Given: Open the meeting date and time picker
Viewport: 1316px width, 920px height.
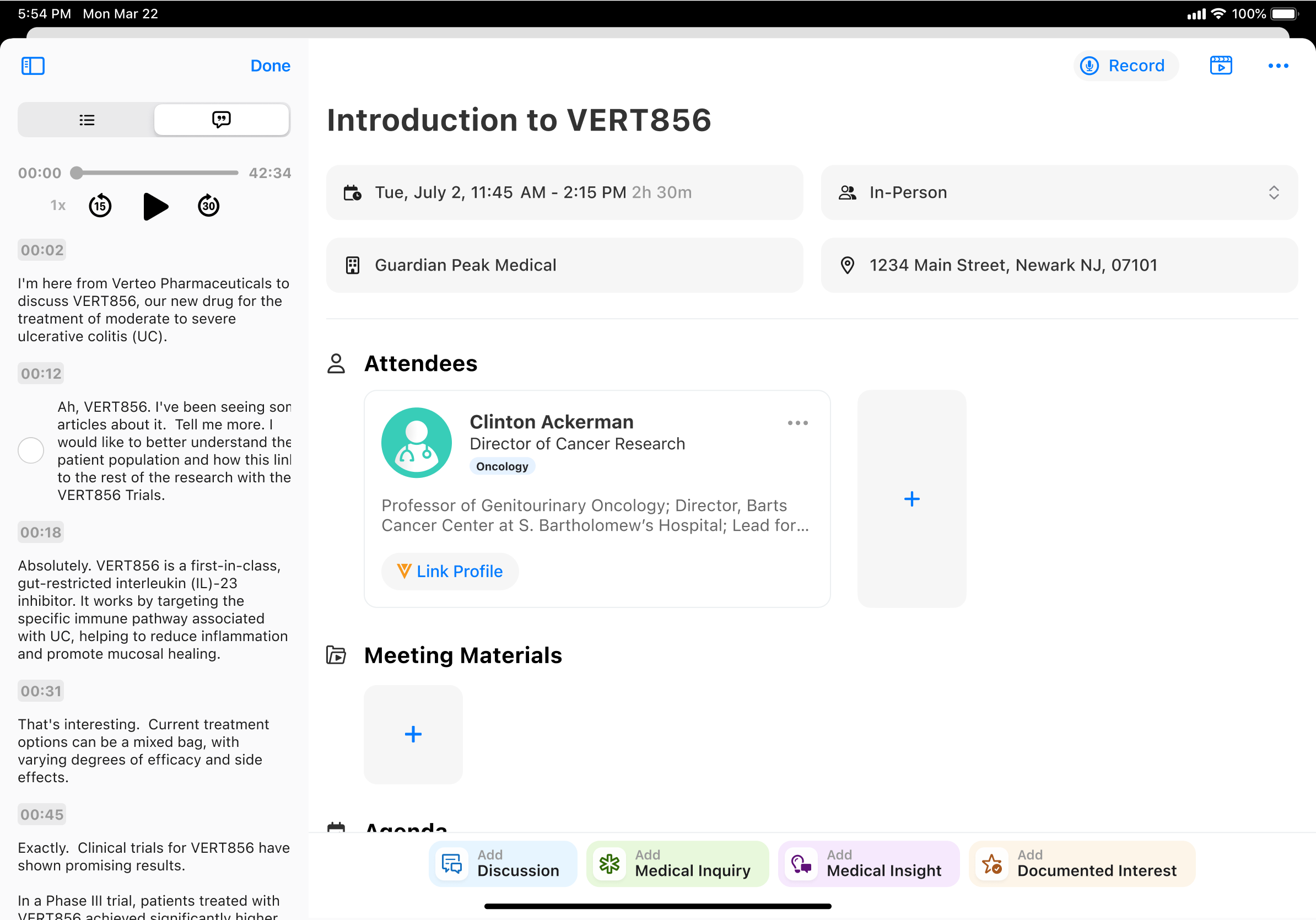Looking at the screenshot, I should coord(564,192).
